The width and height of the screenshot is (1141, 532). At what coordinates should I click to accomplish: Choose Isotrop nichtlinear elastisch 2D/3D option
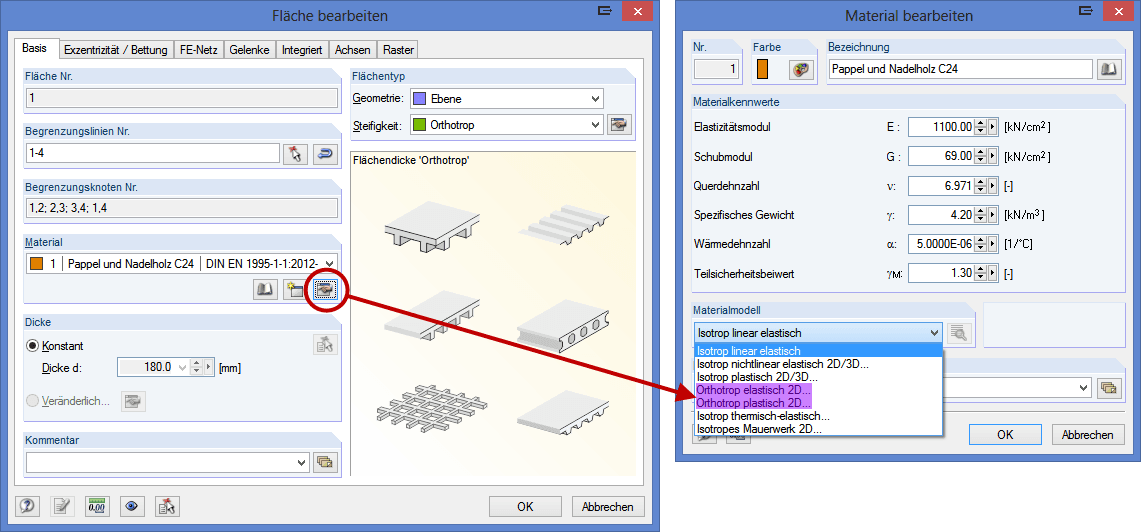coord(818,364)
